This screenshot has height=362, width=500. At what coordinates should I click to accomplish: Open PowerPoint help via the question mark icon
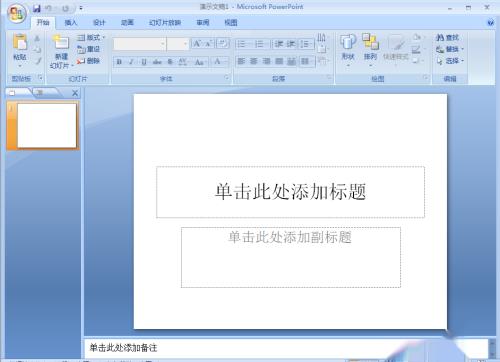tap(490, 23)
